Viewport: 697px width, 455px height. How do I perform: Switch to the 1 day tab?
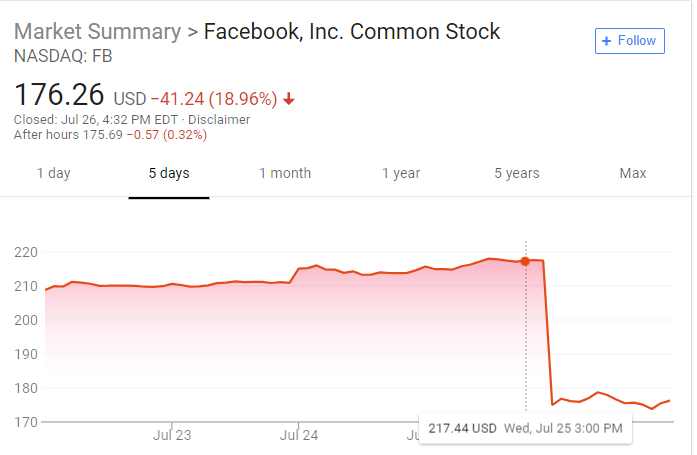(x=53, y=173)
